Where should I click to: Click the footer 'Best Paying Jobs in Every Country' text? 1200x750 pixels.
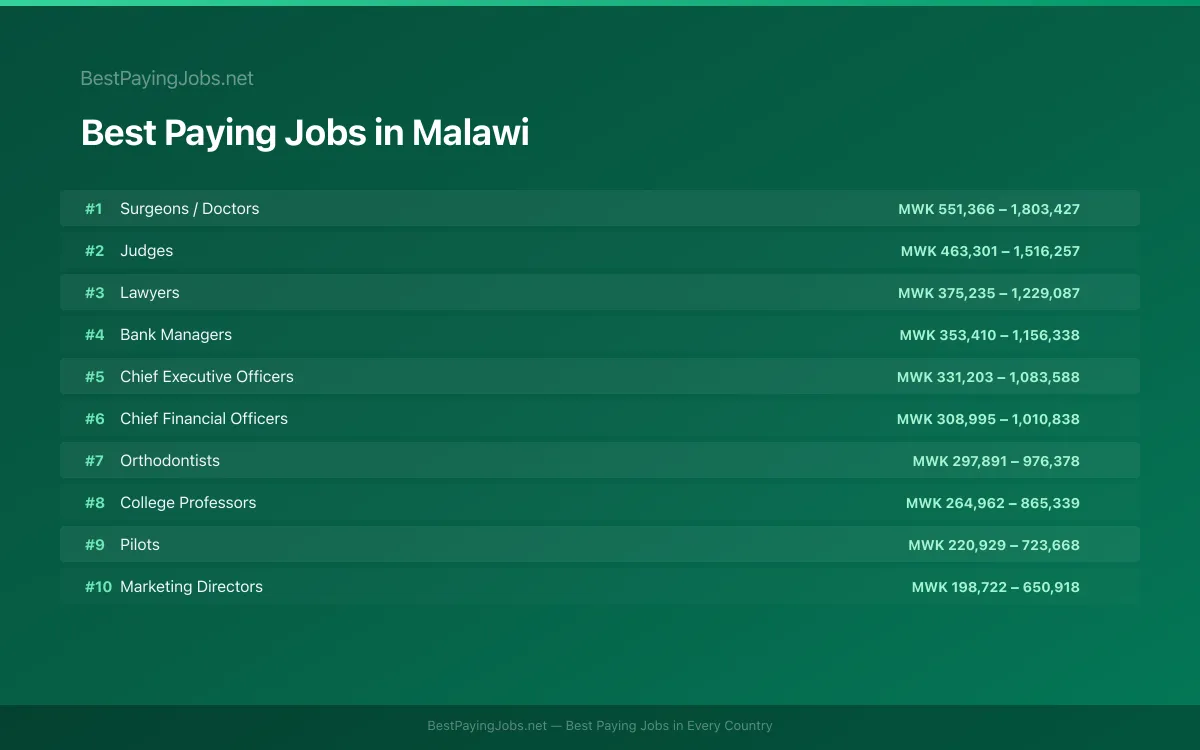click(669, 726)
